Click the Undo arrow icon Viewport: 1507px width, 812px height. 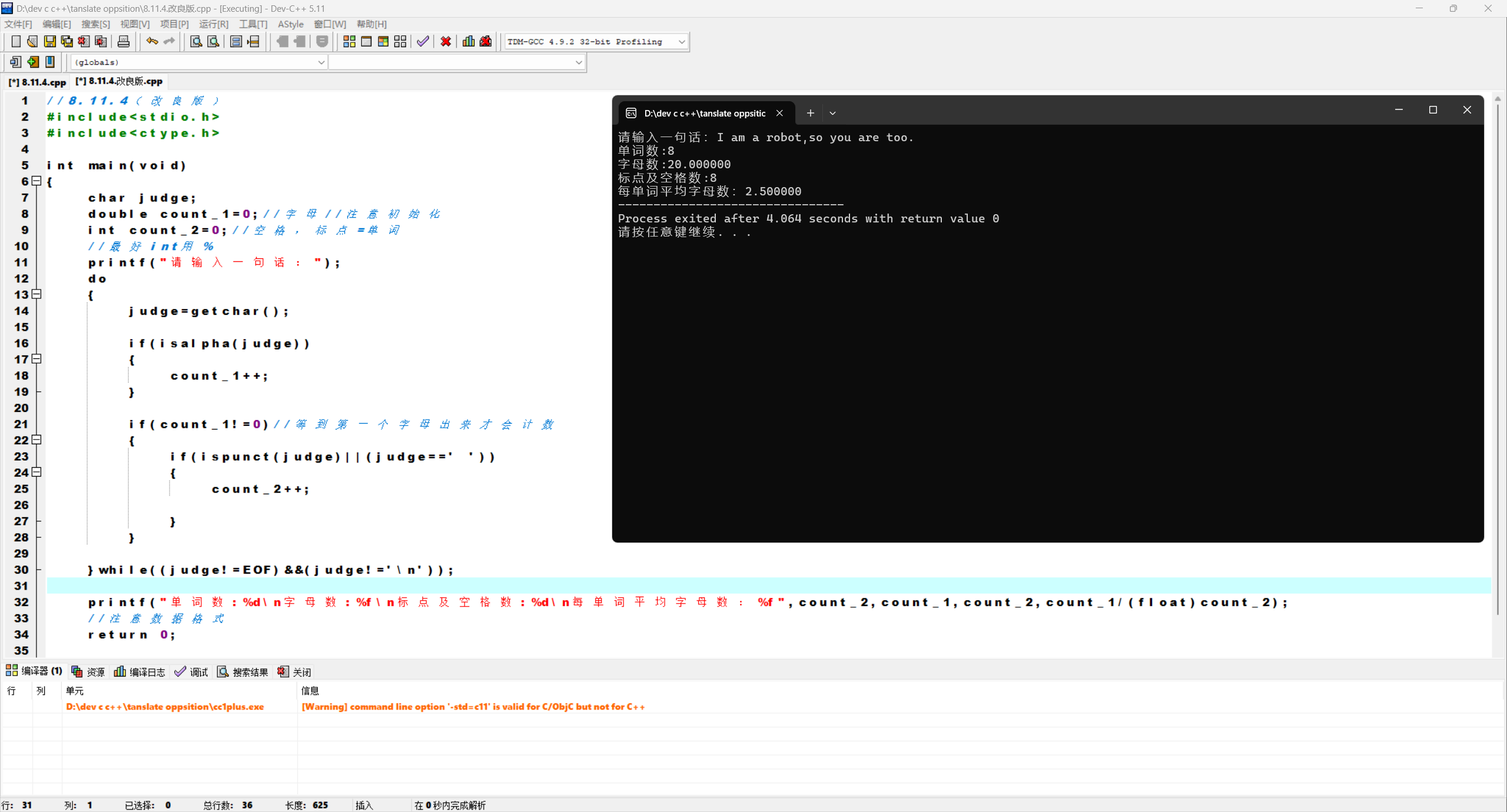coord(152,42)
